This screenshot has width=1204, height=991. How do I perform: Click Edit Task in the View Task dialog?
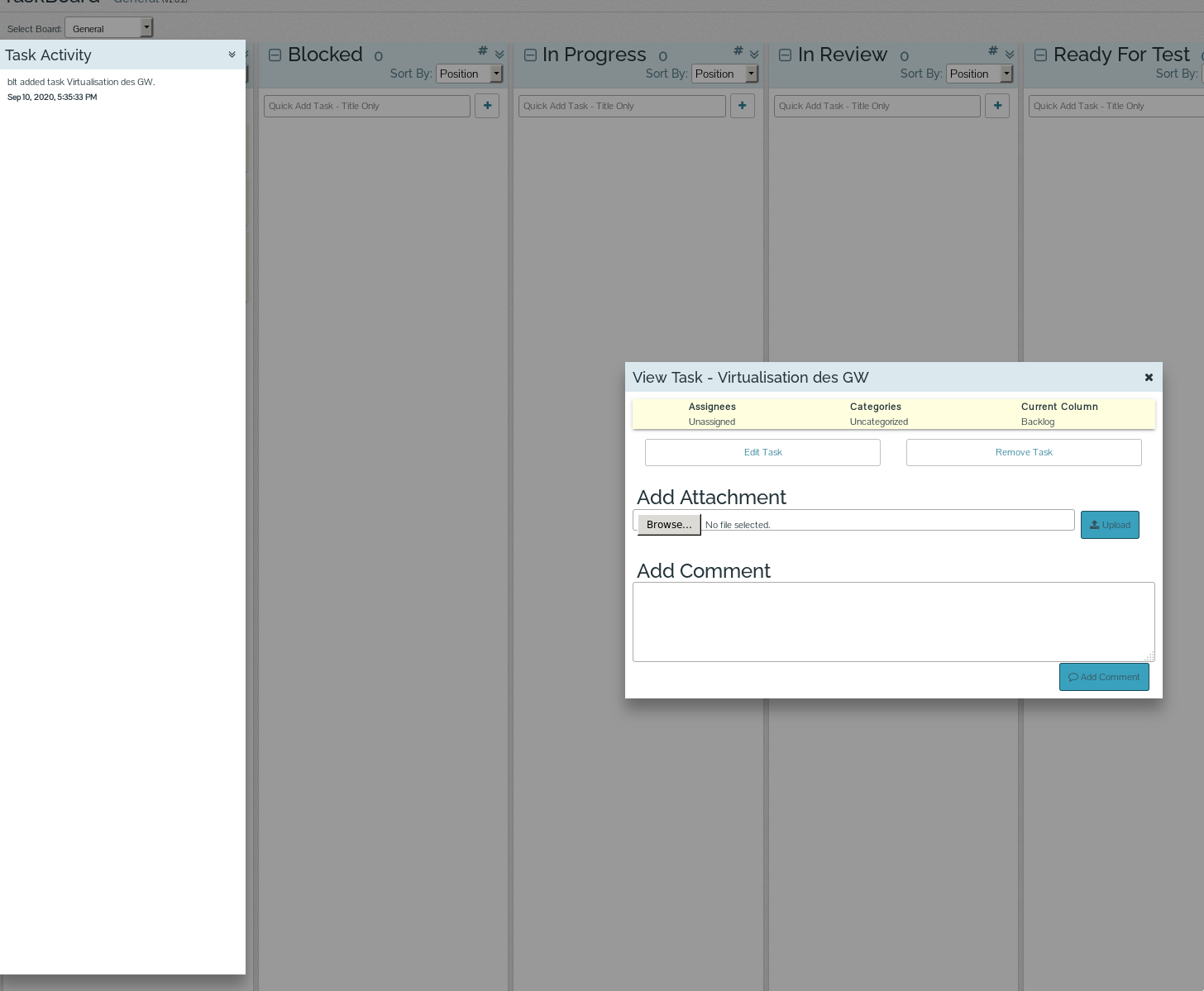[762, 452]
